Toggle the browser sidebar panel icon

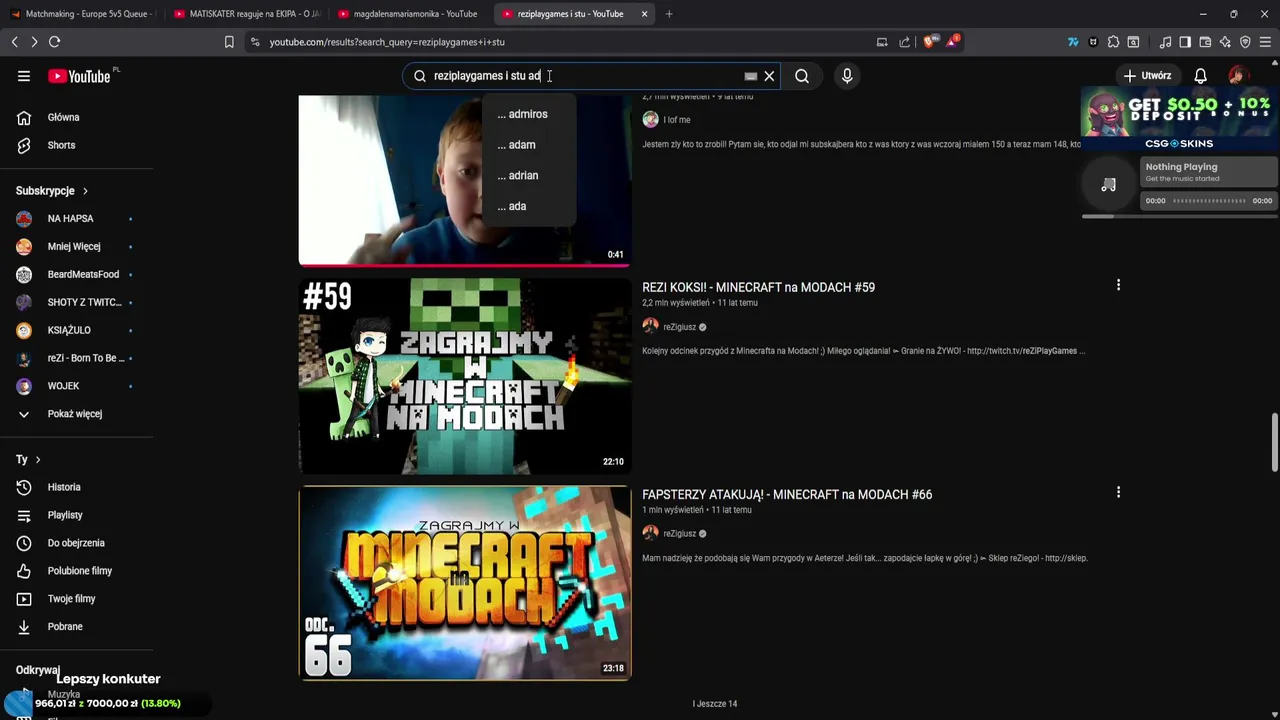pos(1185,42)
